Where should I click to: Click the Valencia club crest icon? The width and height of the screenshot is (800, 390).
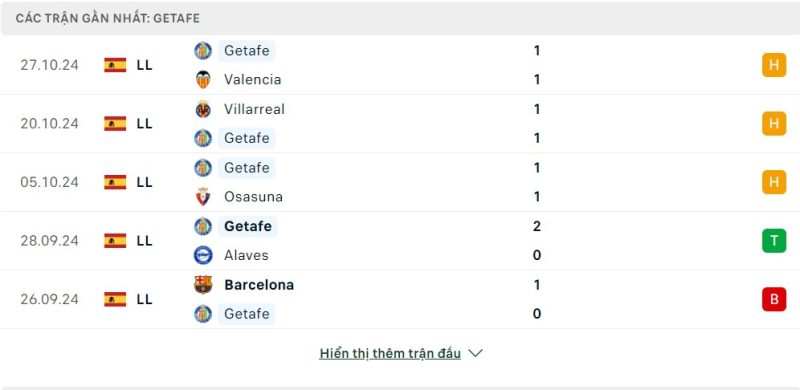(x=203, y=80)
